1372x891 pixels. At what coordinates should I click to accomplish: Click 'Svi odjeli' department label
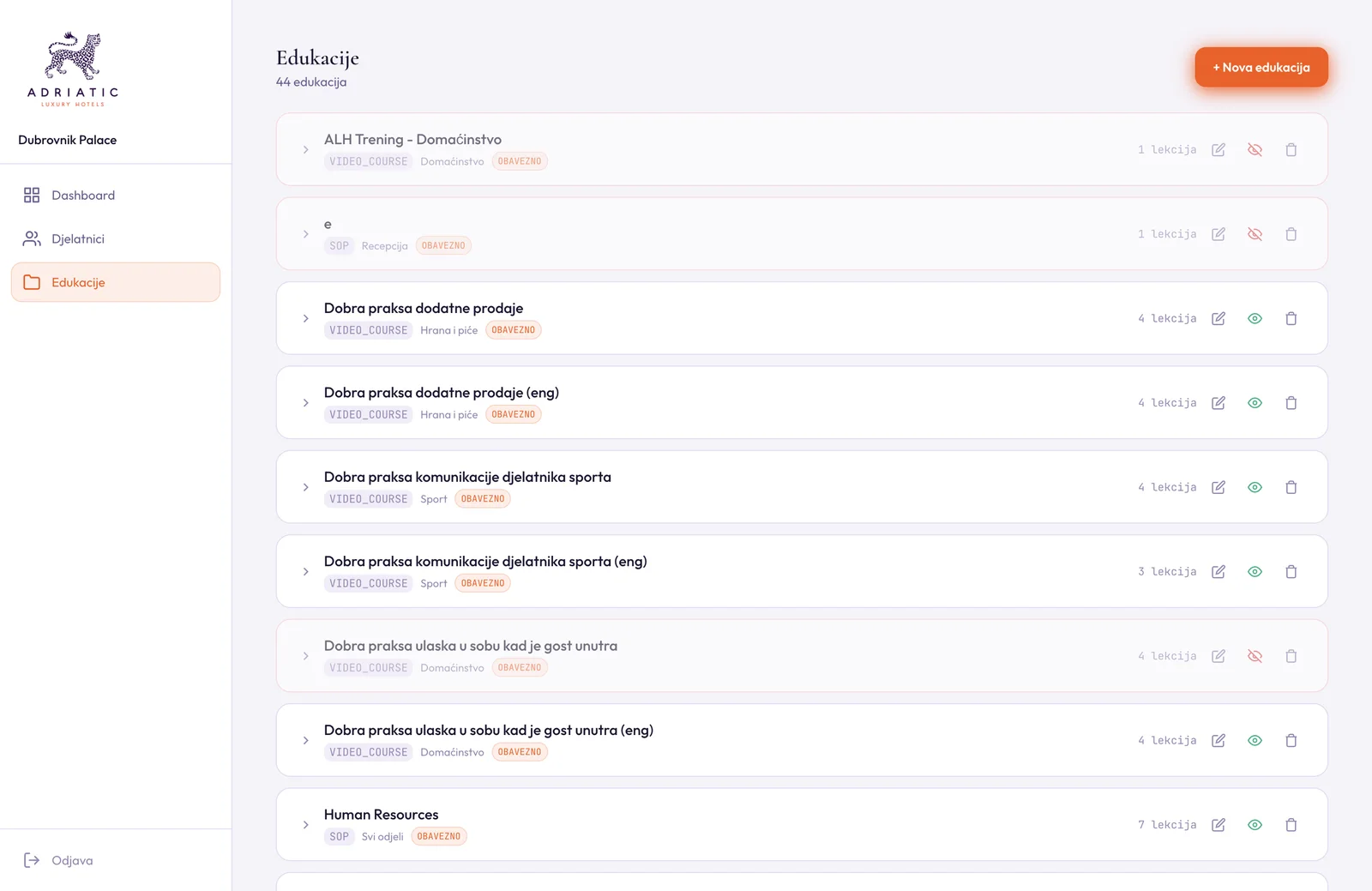pos(382,837)
